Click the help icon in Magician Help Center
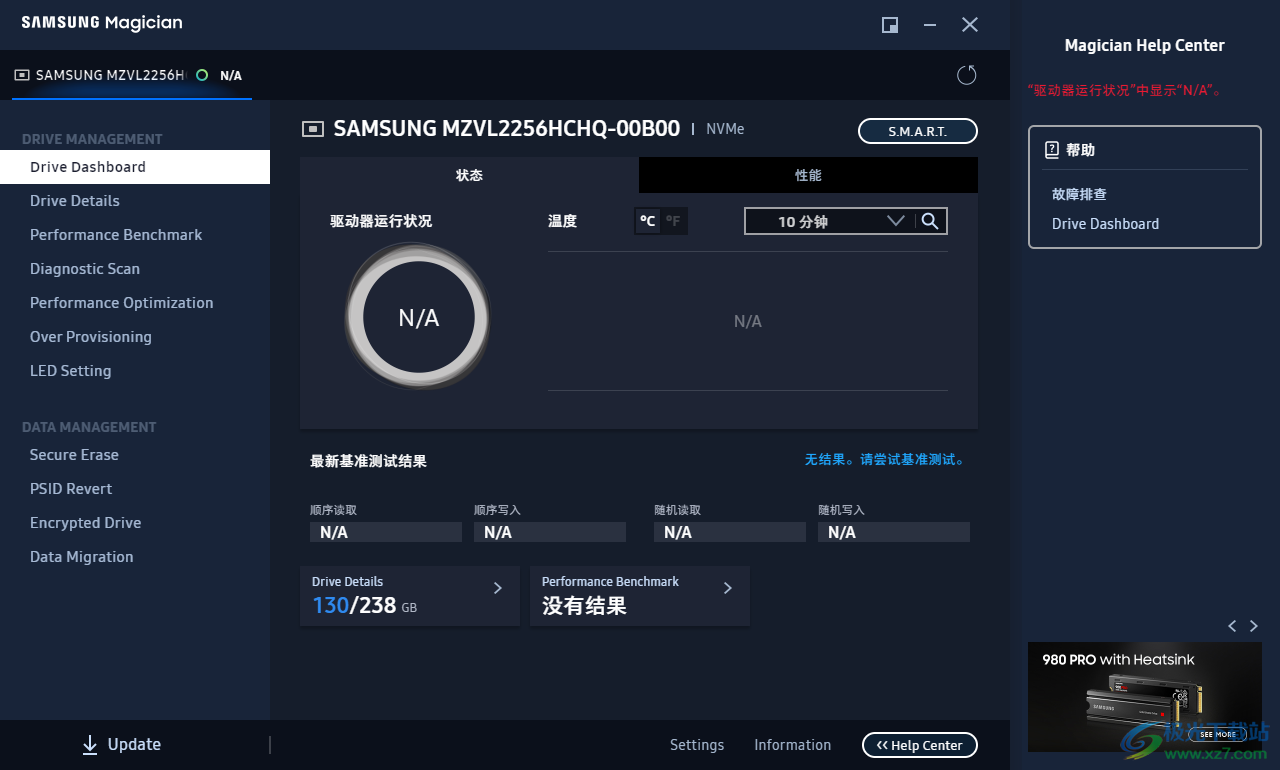The image size is (1280, 770). (1051, 148)
